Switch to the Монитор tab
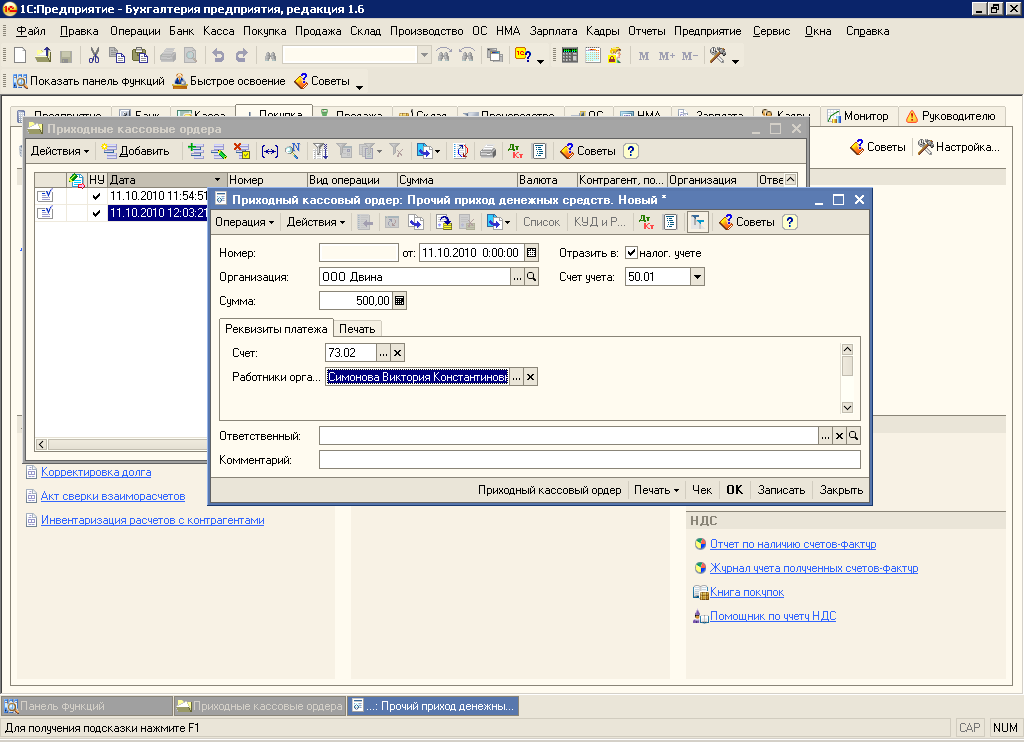 pos(859,116)
